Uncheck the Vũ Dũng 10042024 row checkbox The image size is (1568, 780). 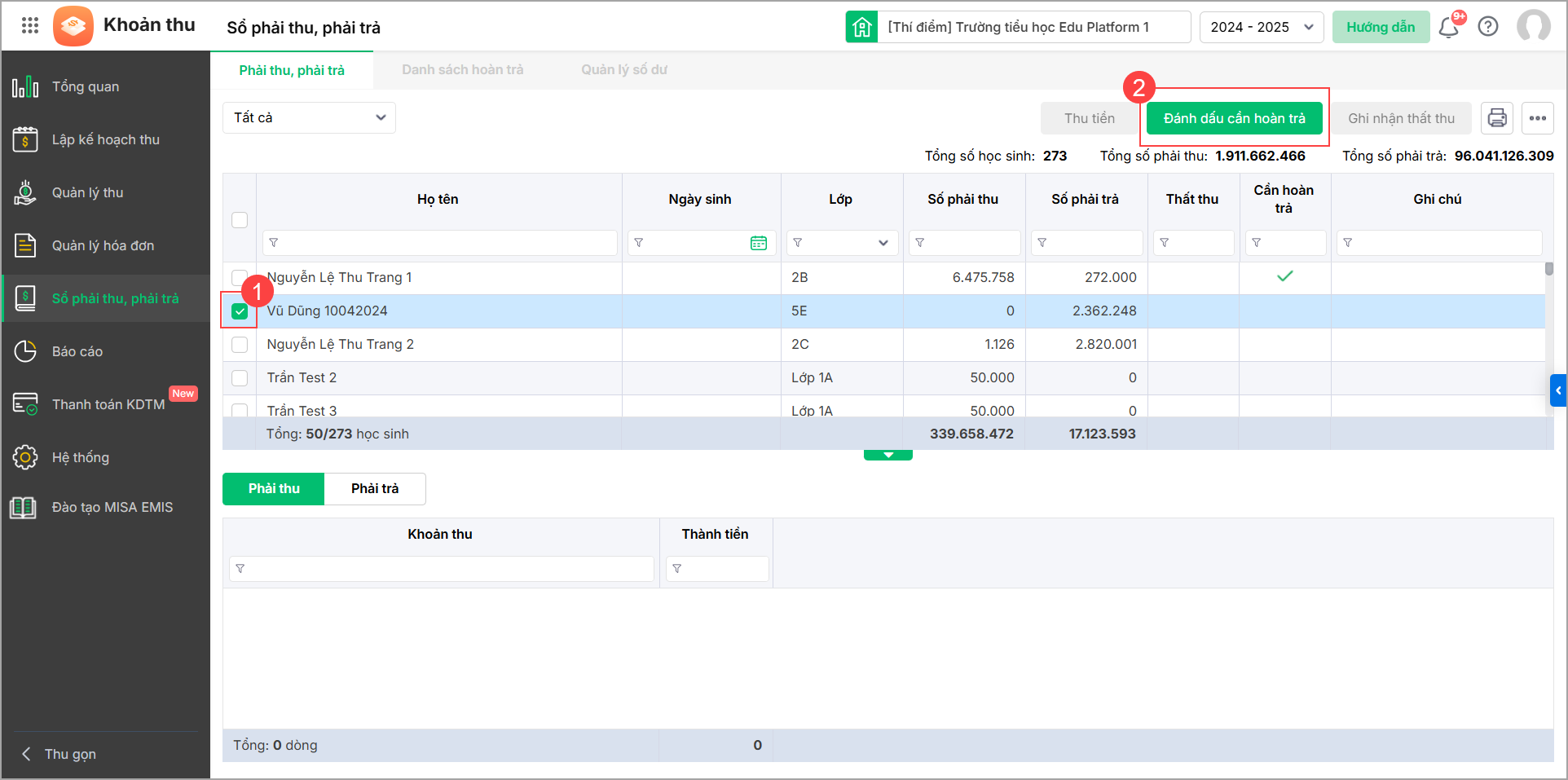coord(240,311)
